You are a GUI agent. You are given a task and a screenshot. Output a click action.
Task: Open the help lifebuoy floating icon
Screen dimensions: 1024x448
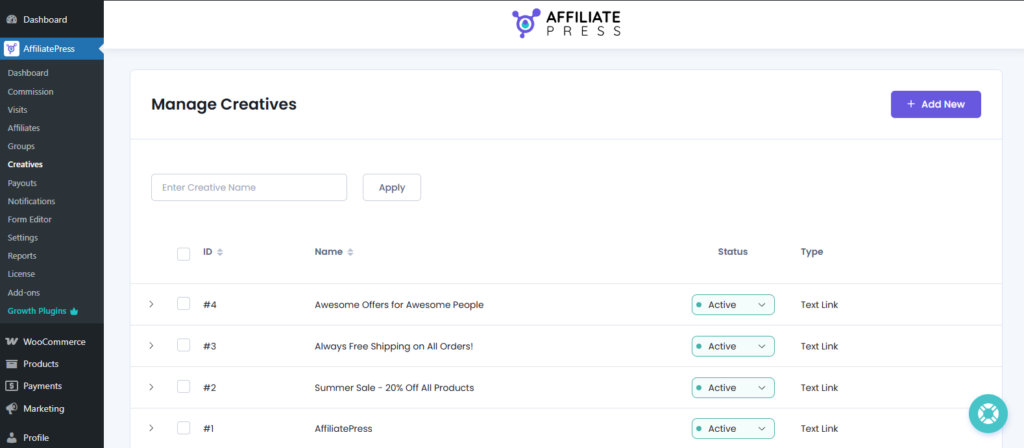coord(987,414)
